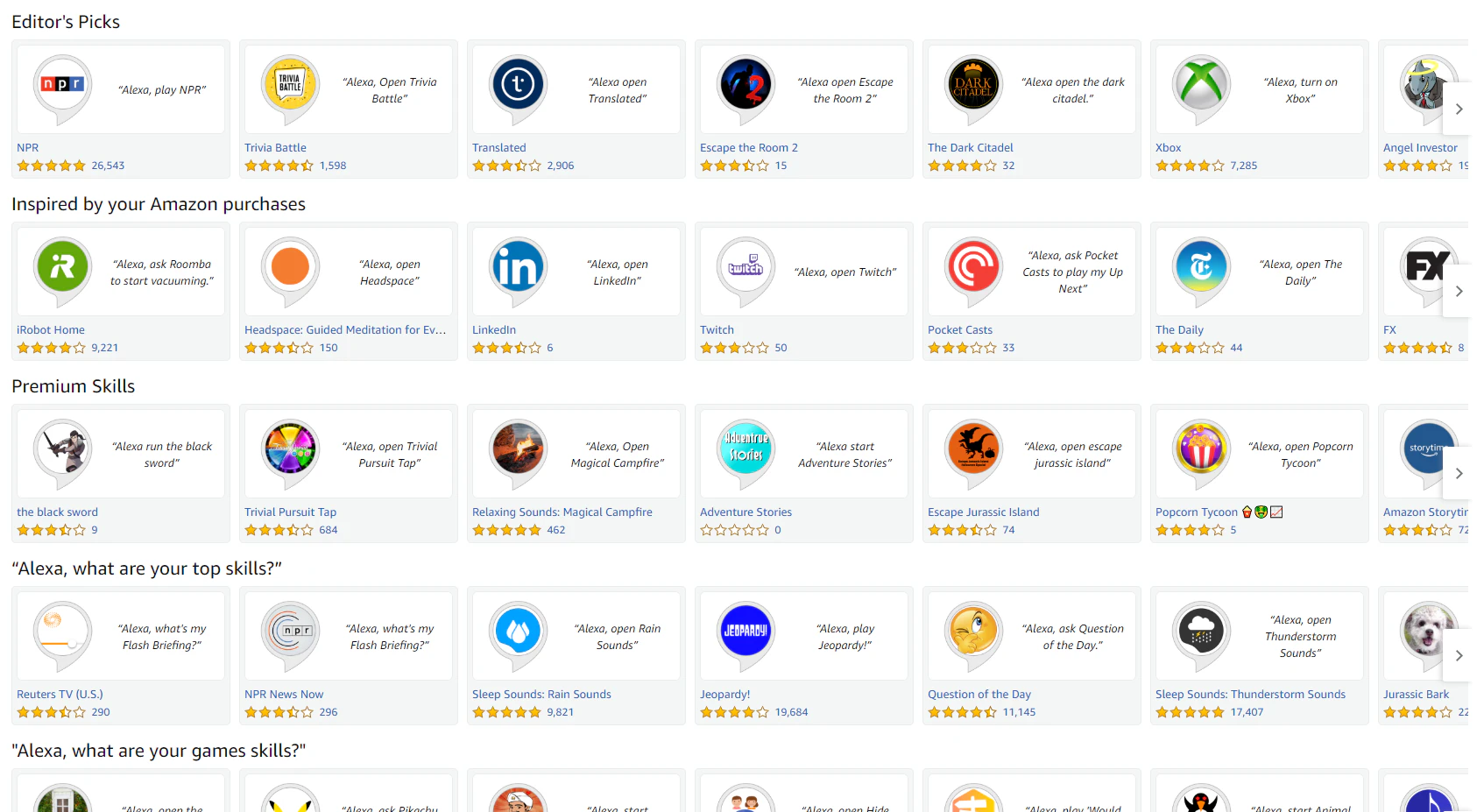Click the Xbox 7,285 ratings count
The image size is (1477, 812).
click(x=1243, y=166)
